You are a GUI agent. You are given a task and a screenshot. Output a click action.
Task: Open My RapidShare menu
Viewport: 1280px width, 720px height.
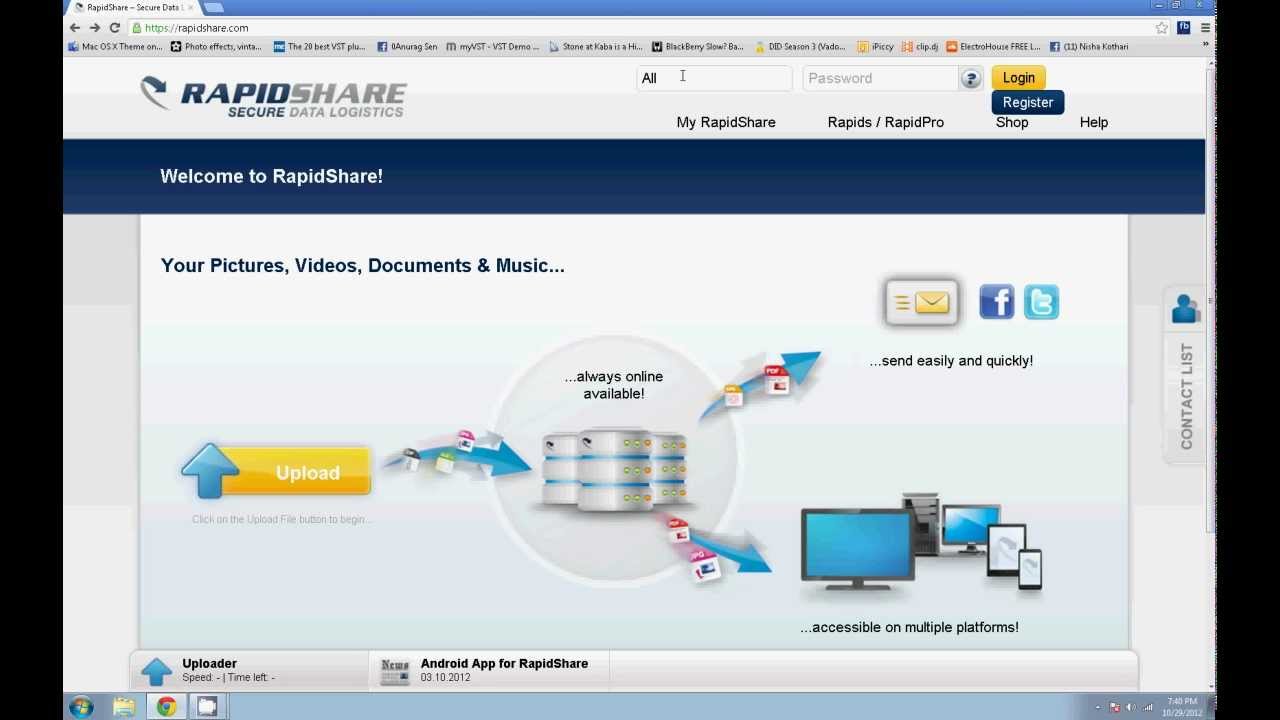point(726,122)
